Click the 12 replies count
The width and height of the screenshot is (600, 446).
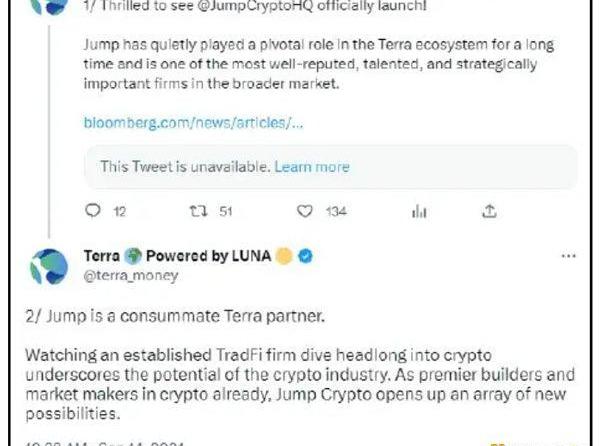pos(120,211)
